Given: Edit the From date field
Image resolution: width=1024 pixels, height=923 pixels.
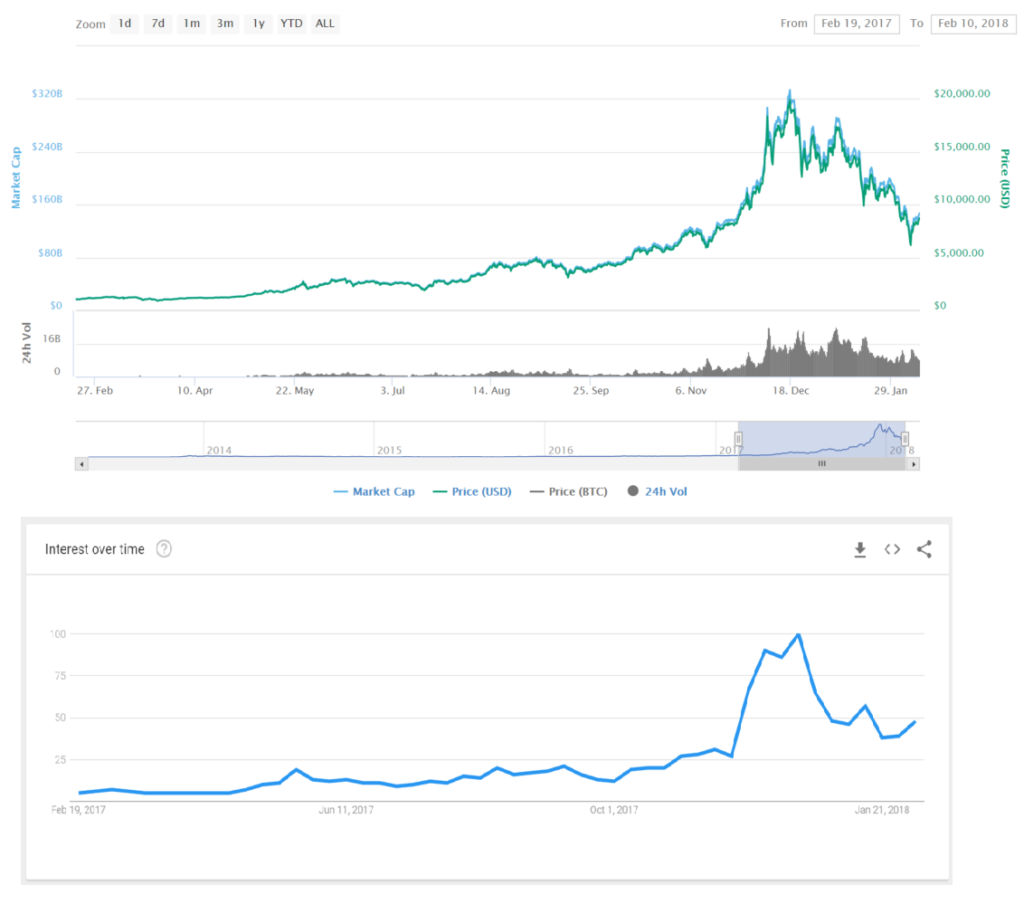Looking at the screenshot, I should click(856, 24).
